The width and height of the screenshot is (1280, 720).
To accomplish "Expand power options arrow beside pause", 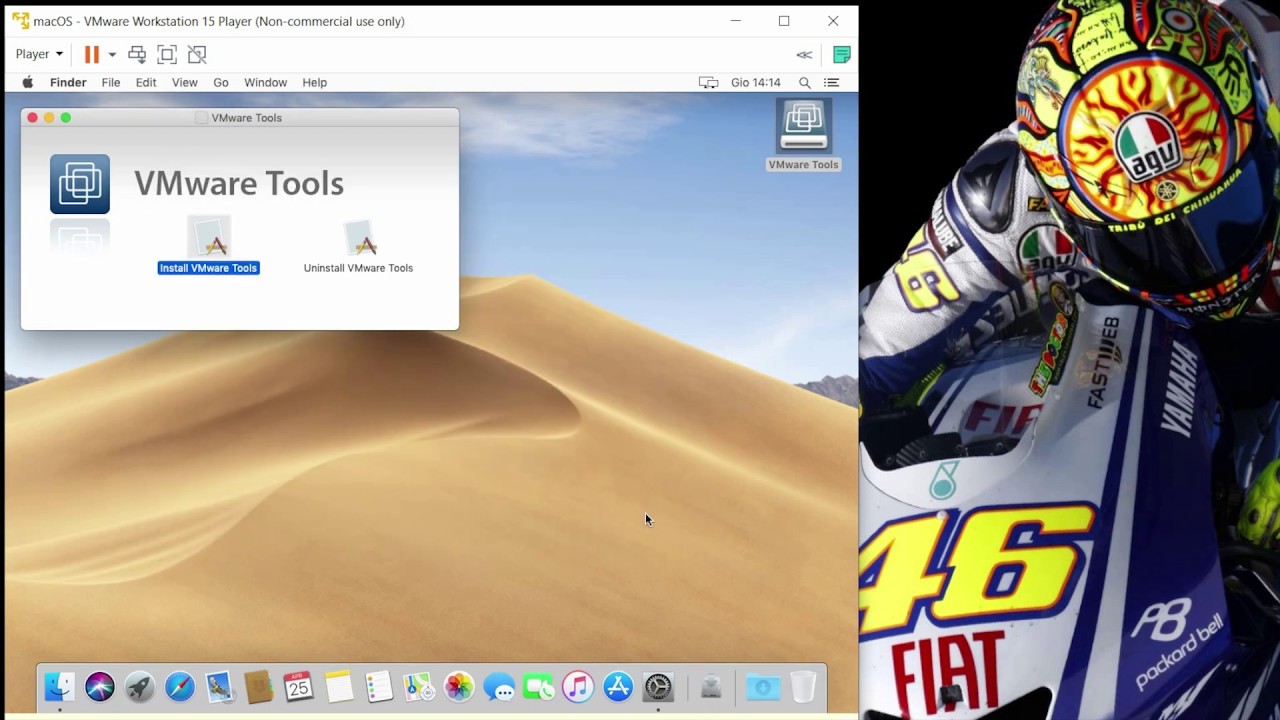I will [112, 54].
